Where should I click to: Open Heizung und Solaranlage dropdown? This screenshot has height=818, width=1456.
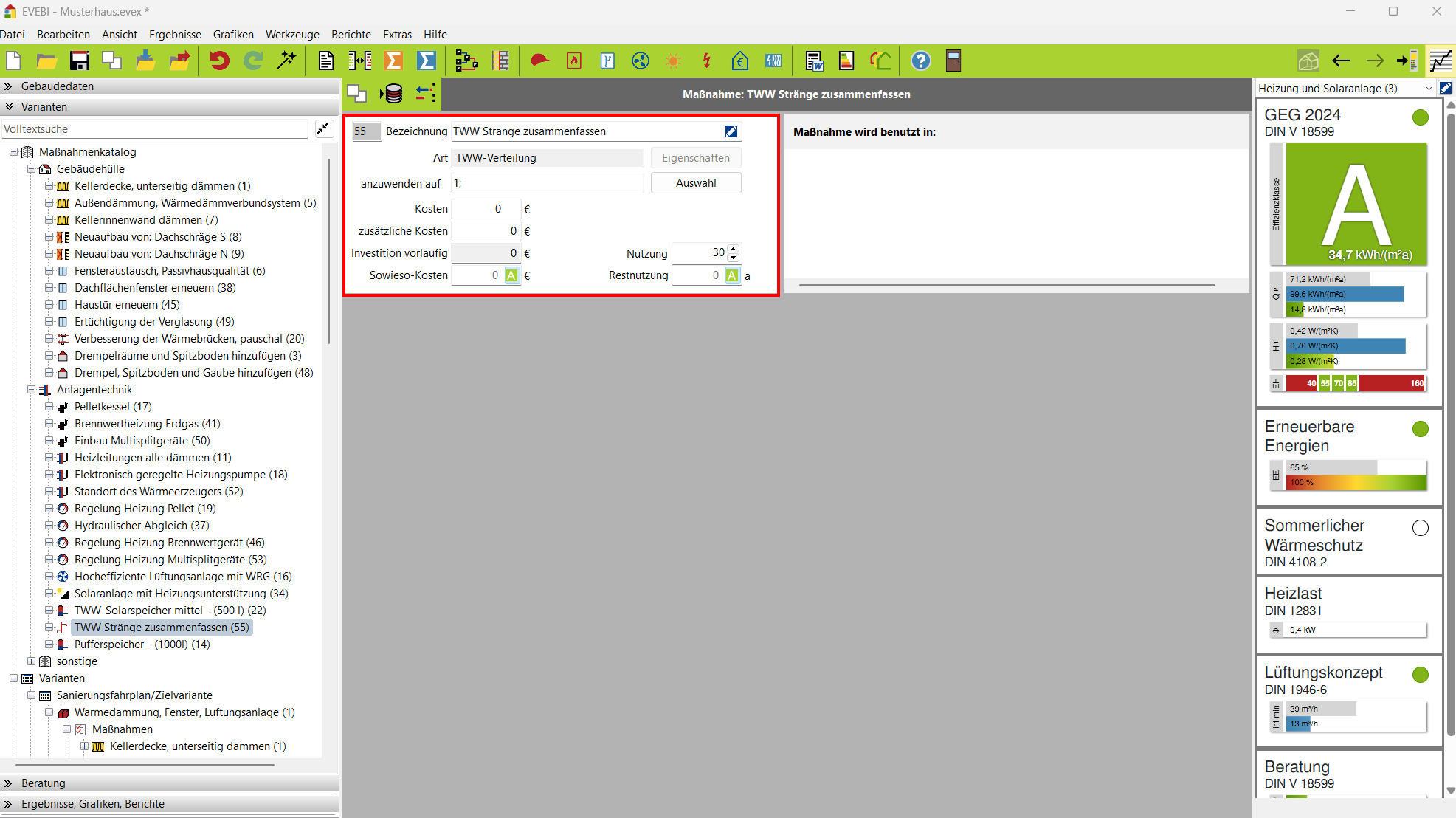[1429, 89]
